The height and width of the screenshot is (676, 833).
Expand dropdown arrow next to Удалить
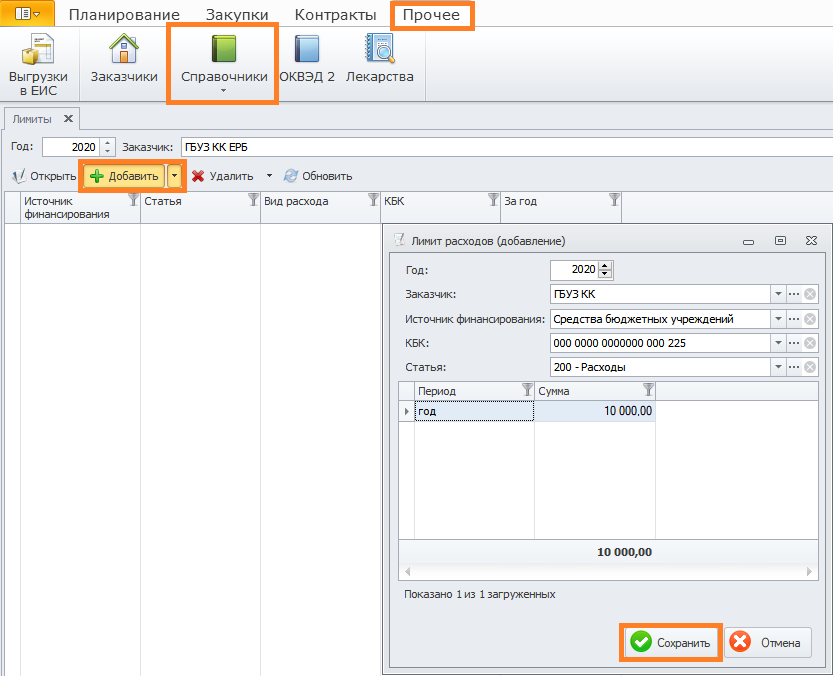(x=269, y=176)
